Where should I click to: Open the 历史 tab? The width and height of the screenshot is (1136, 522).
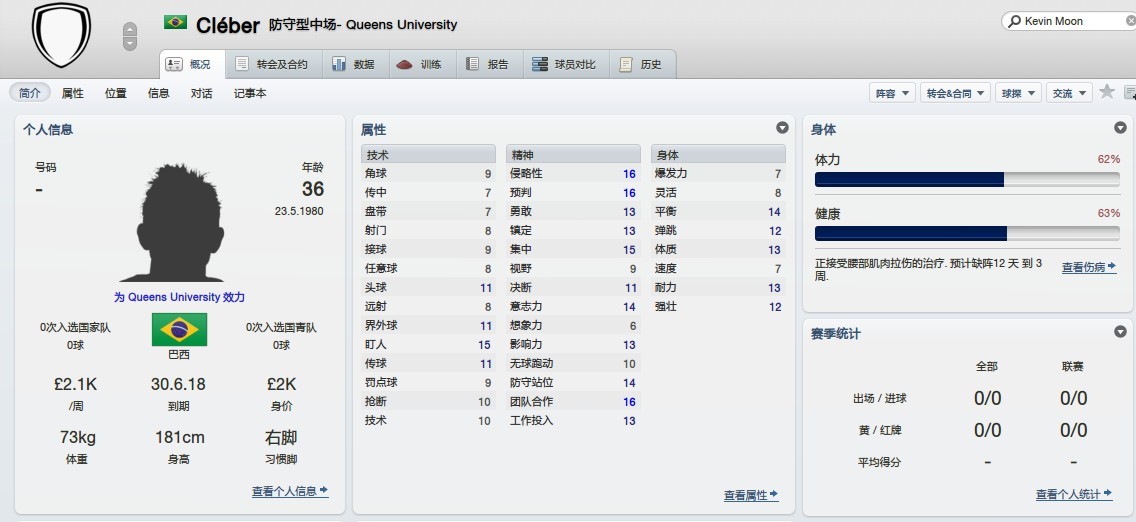coord(643,64)
